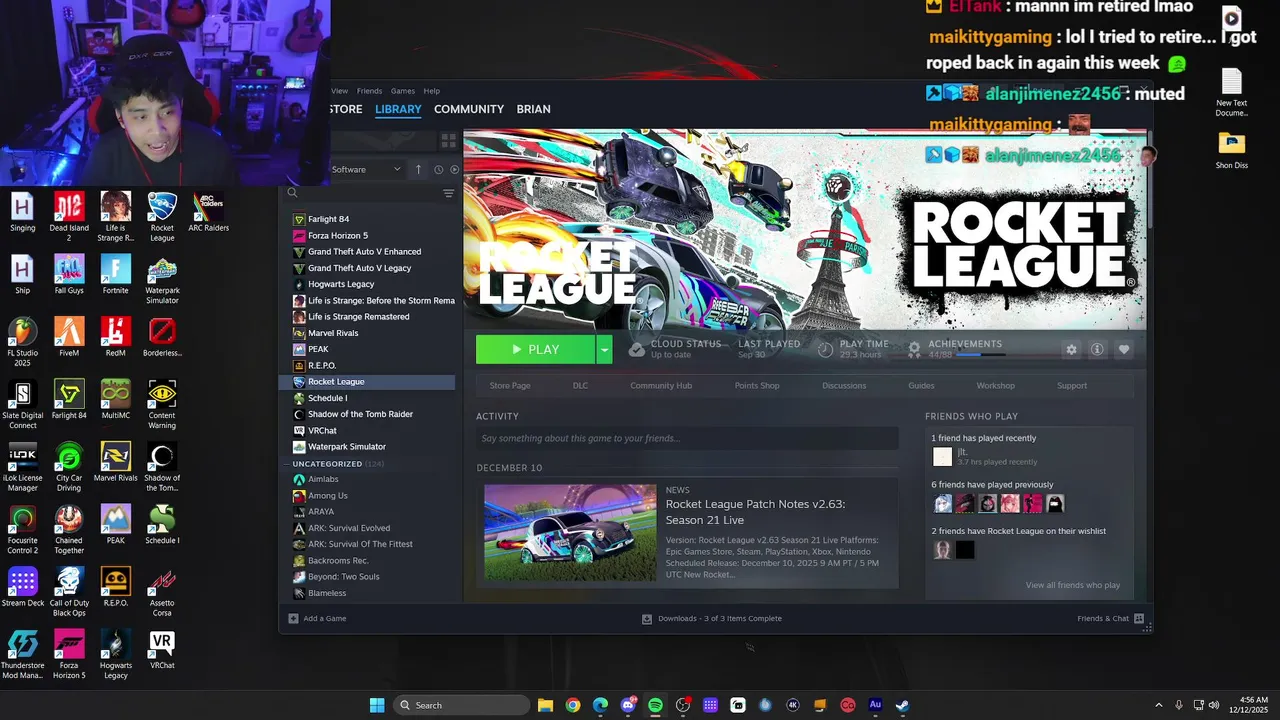The height and width of the screenshot is (720, 1280).
Task: Select New Text Document on desktop
Action: click(1231, 93)
